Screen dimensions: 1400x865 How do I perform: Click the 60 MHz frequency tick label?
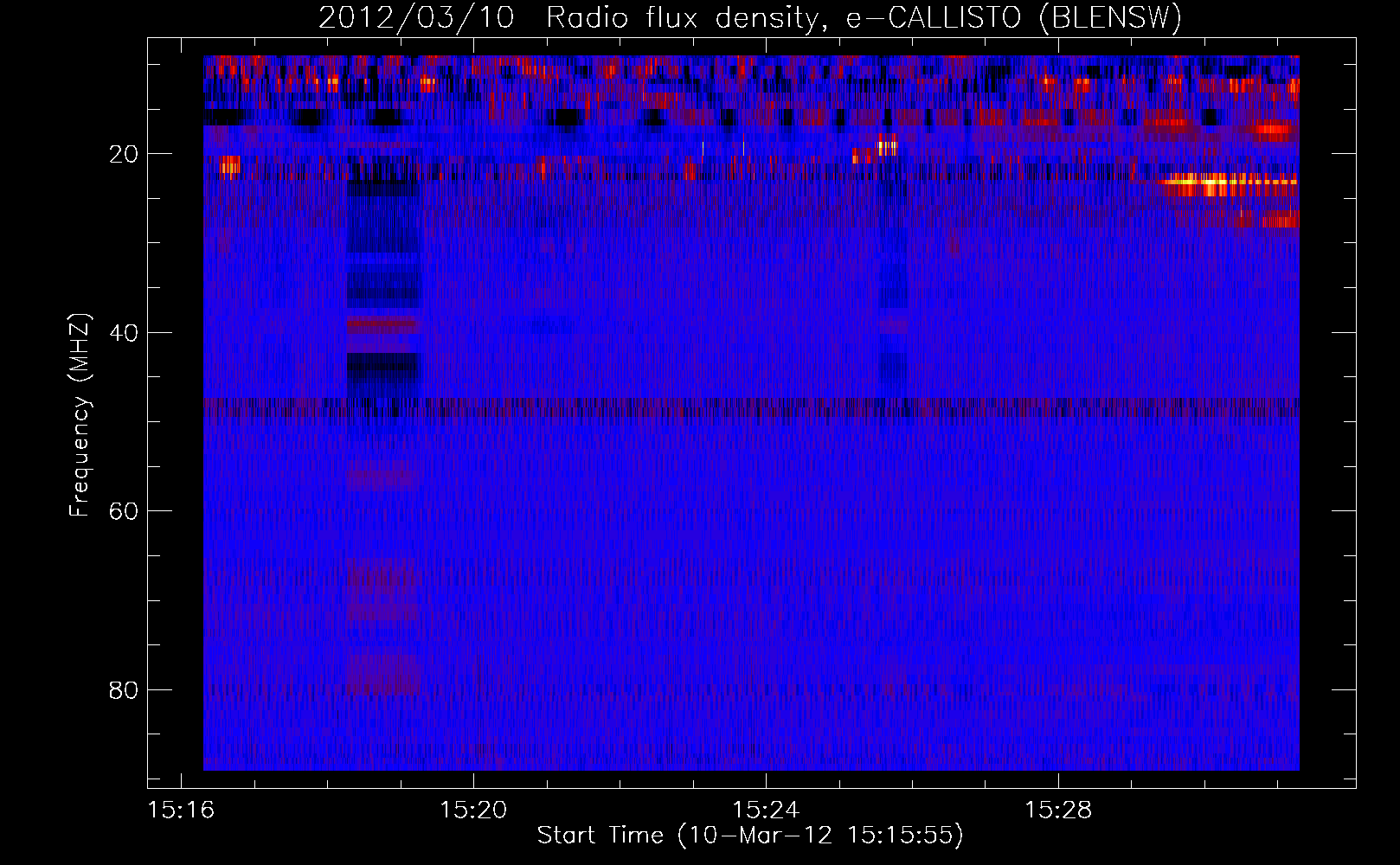(125, 511)
